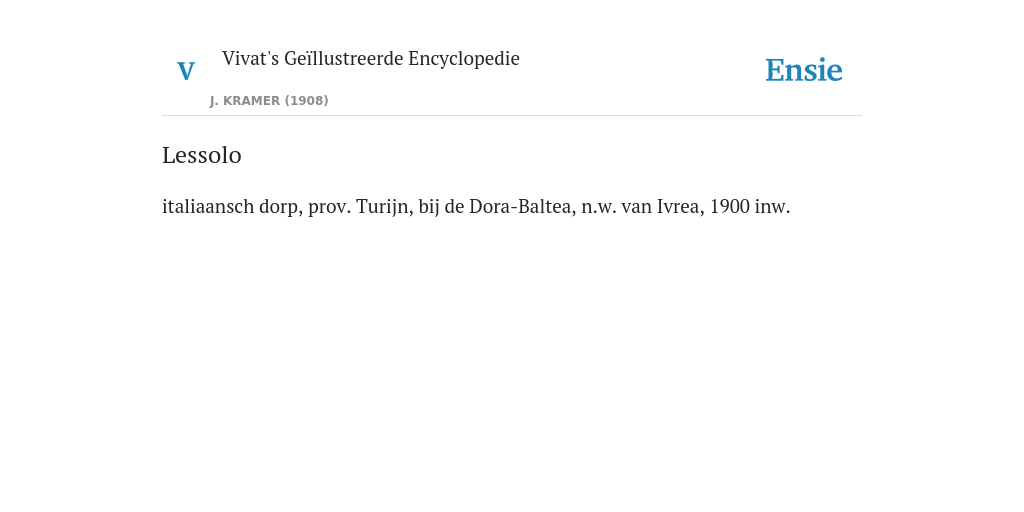The width and height of the screenshot is (1024, 512).
Task: Click the word van before Ivrea
Action: [637, 206]
